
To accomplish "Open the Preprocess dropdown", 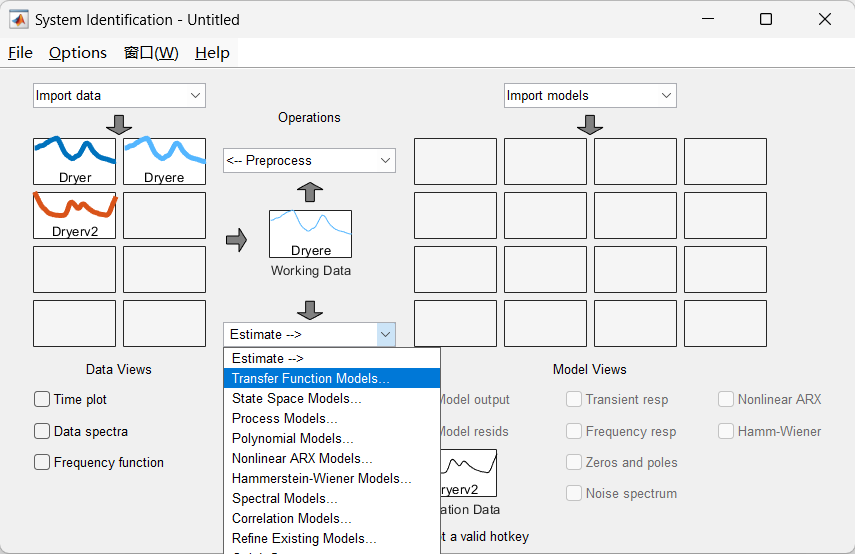I will point(309,160).
